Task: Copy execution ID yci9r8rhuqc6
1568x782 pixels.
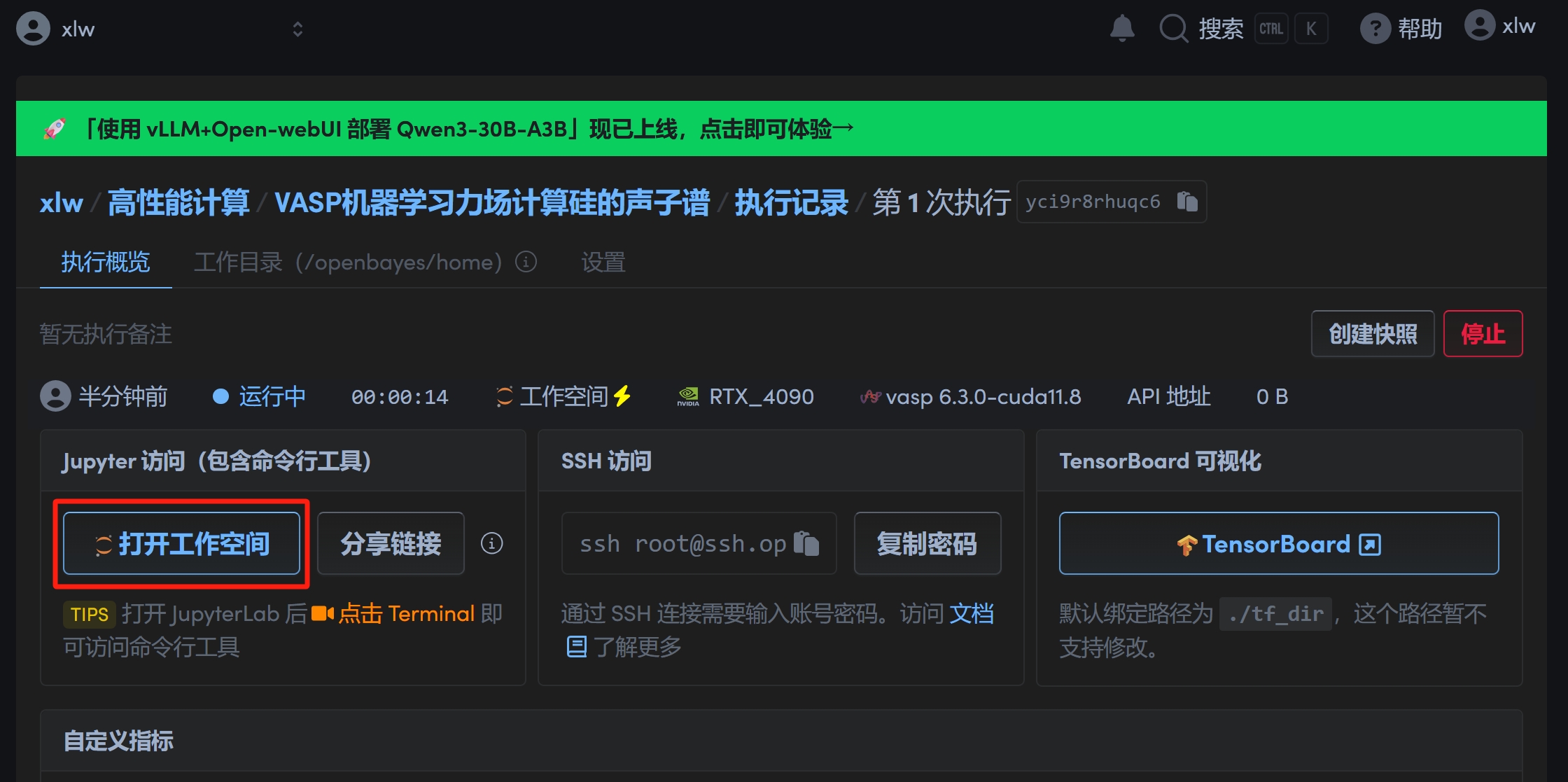Action: [x=1187, y=202]
